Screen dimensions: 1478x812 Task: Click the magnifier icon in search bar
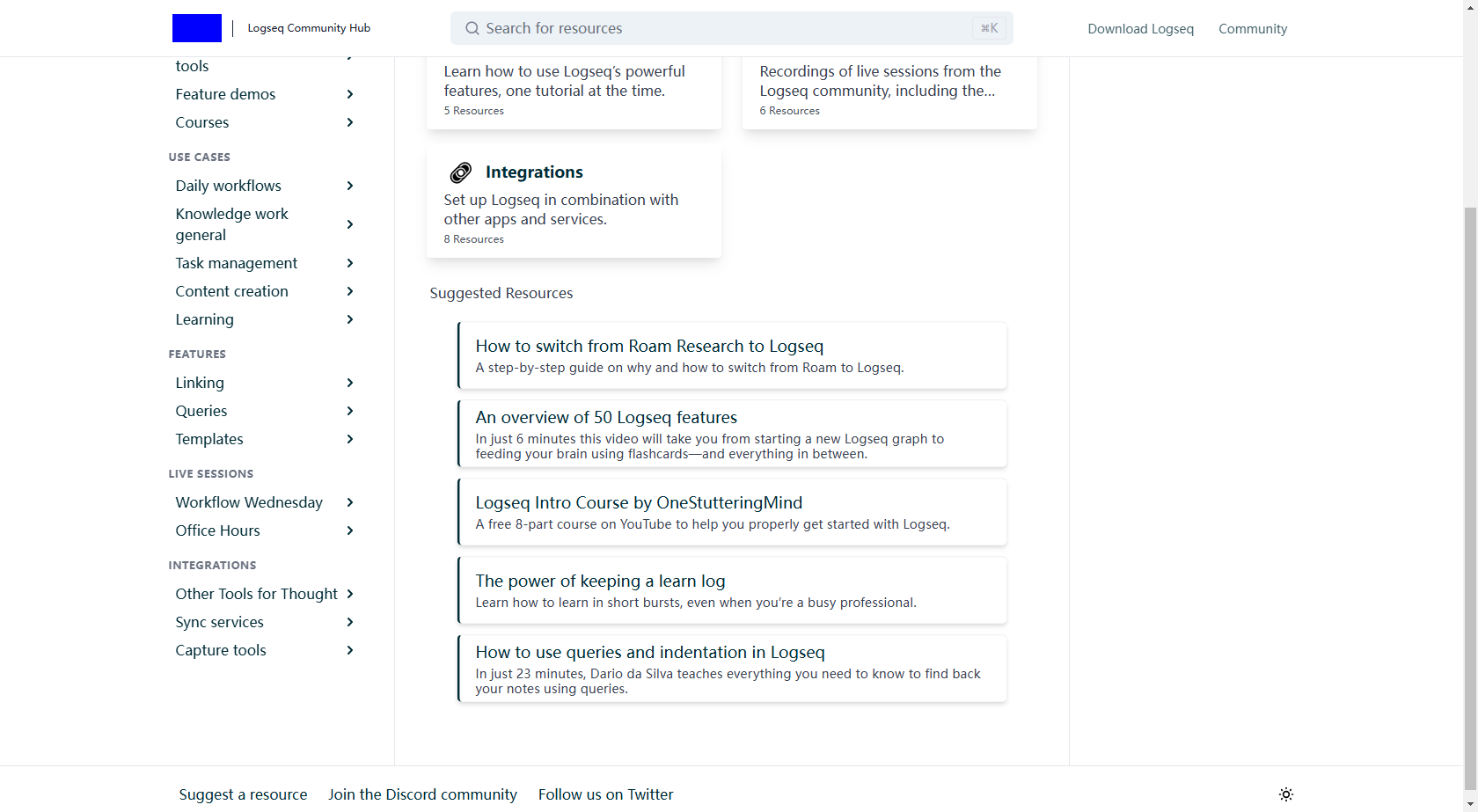pos(472,28)
